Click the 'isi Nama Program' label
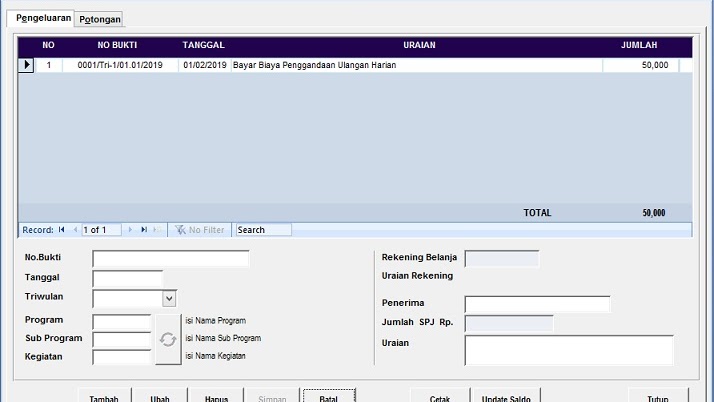 click(x=215, y=321)
